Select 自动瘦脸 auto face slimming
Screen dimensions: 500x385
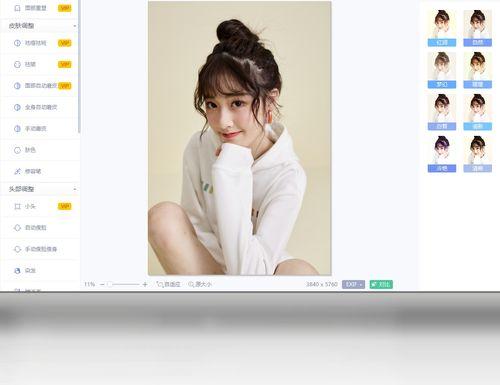click(40, 228)
